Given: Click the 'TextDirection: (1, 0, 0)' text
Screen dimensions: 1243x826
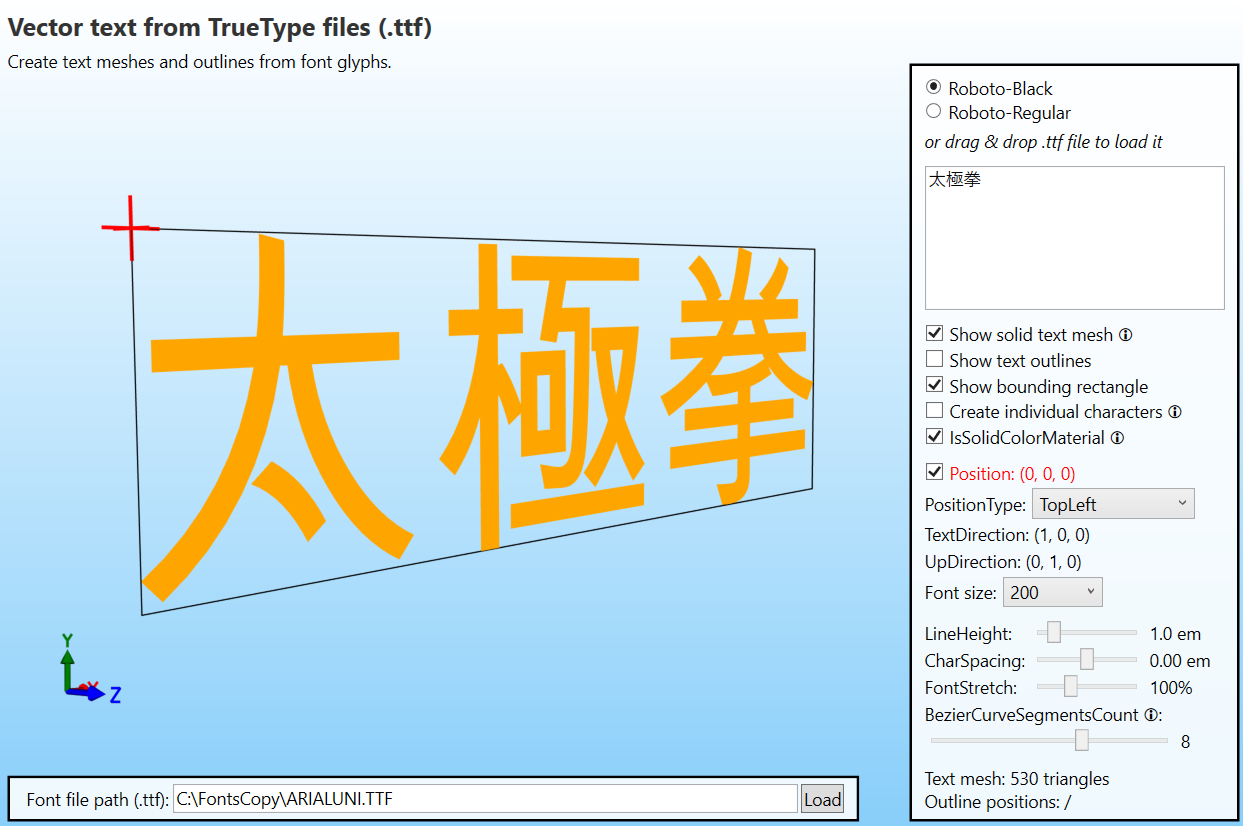Looking at the screenshot, I should pyautogui.click(x=1007, y=536).
